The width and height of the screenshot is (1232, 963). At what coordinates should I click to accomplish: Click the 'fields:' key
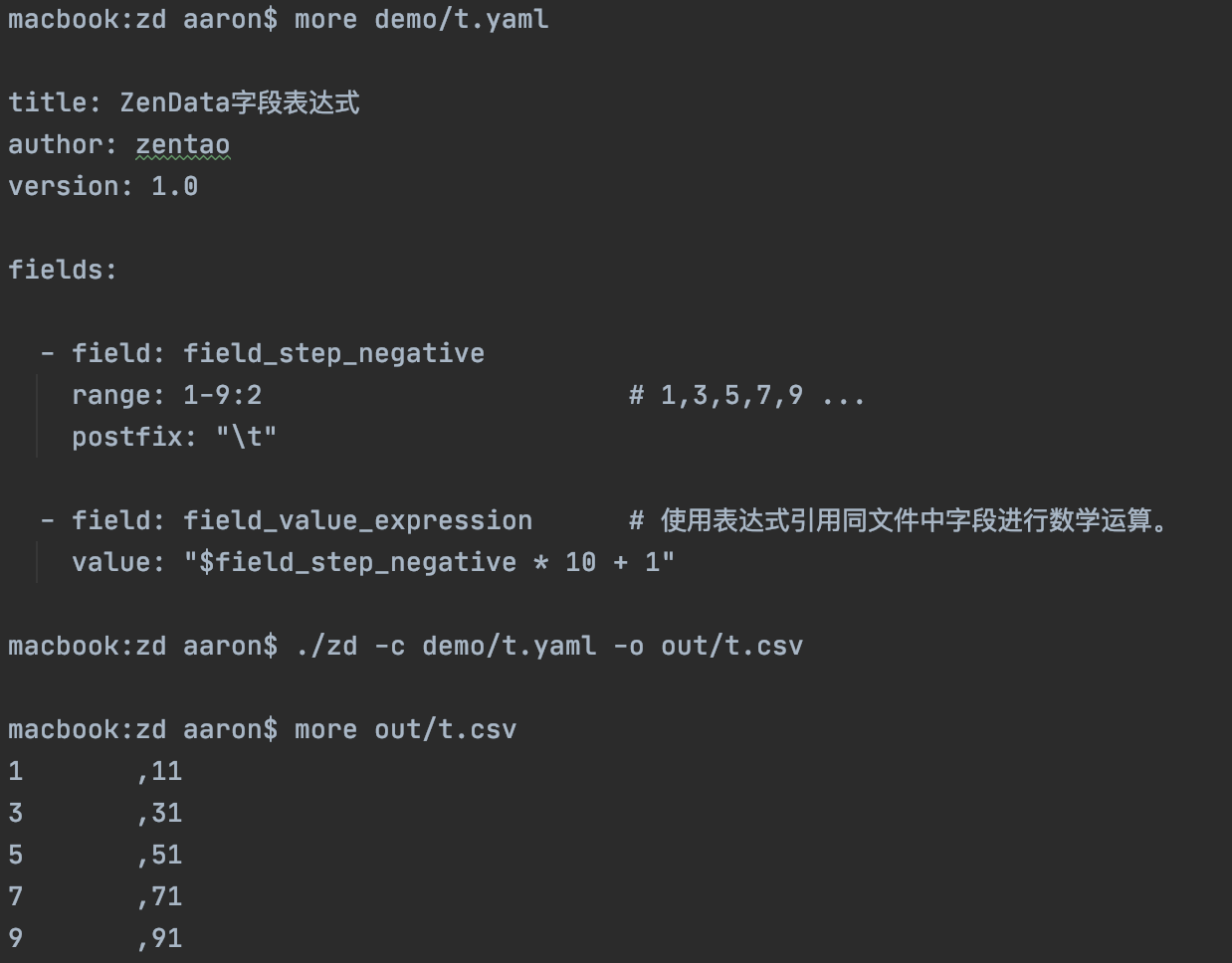click(62, 270)
